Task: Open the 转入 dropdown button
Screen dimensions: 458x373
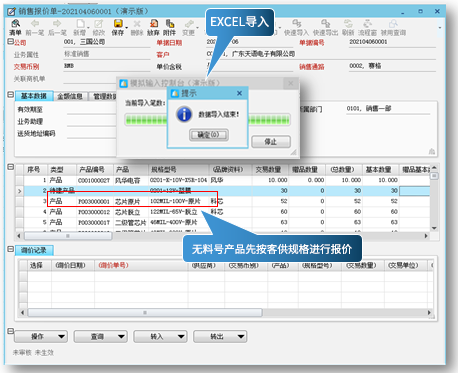Action: coord(160,337)
